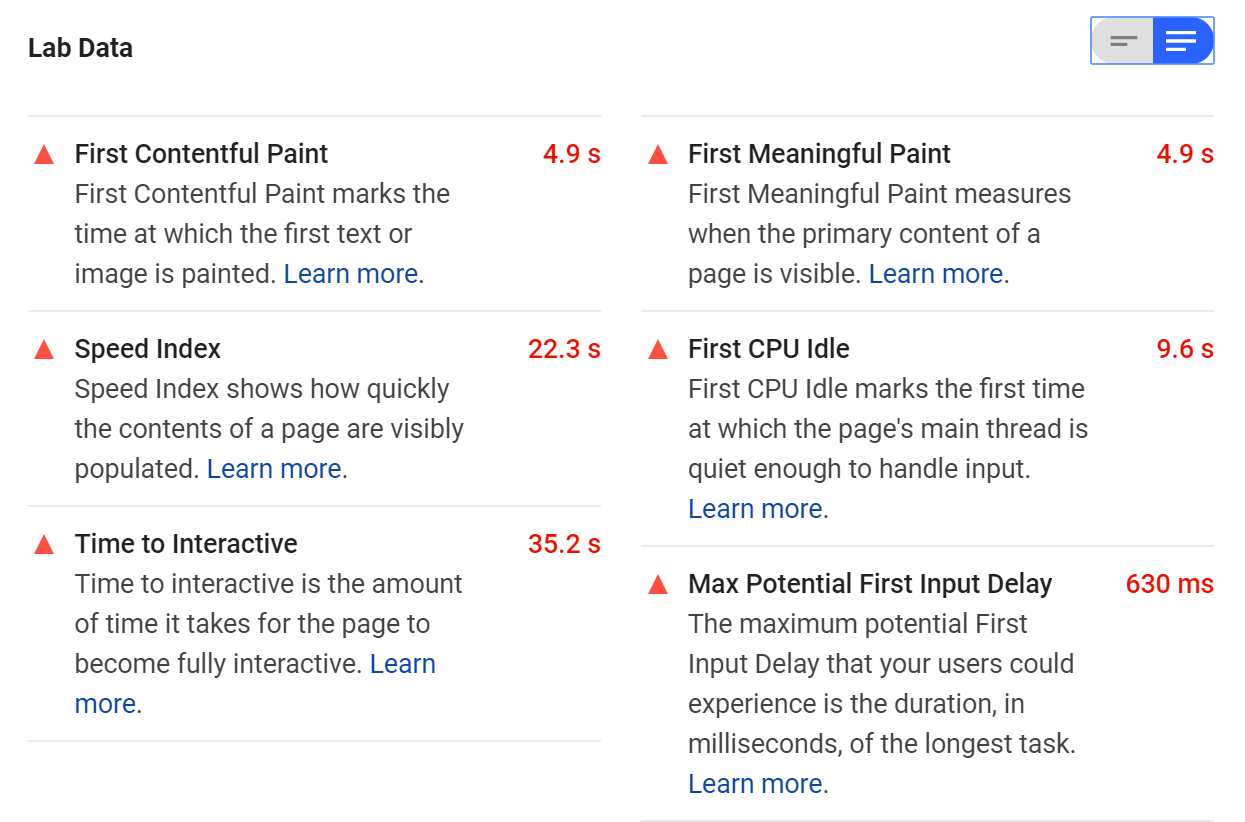
Task: Open Learn more for First Contentful Paint
Action: pyautogui.click(x=350, y=273)
